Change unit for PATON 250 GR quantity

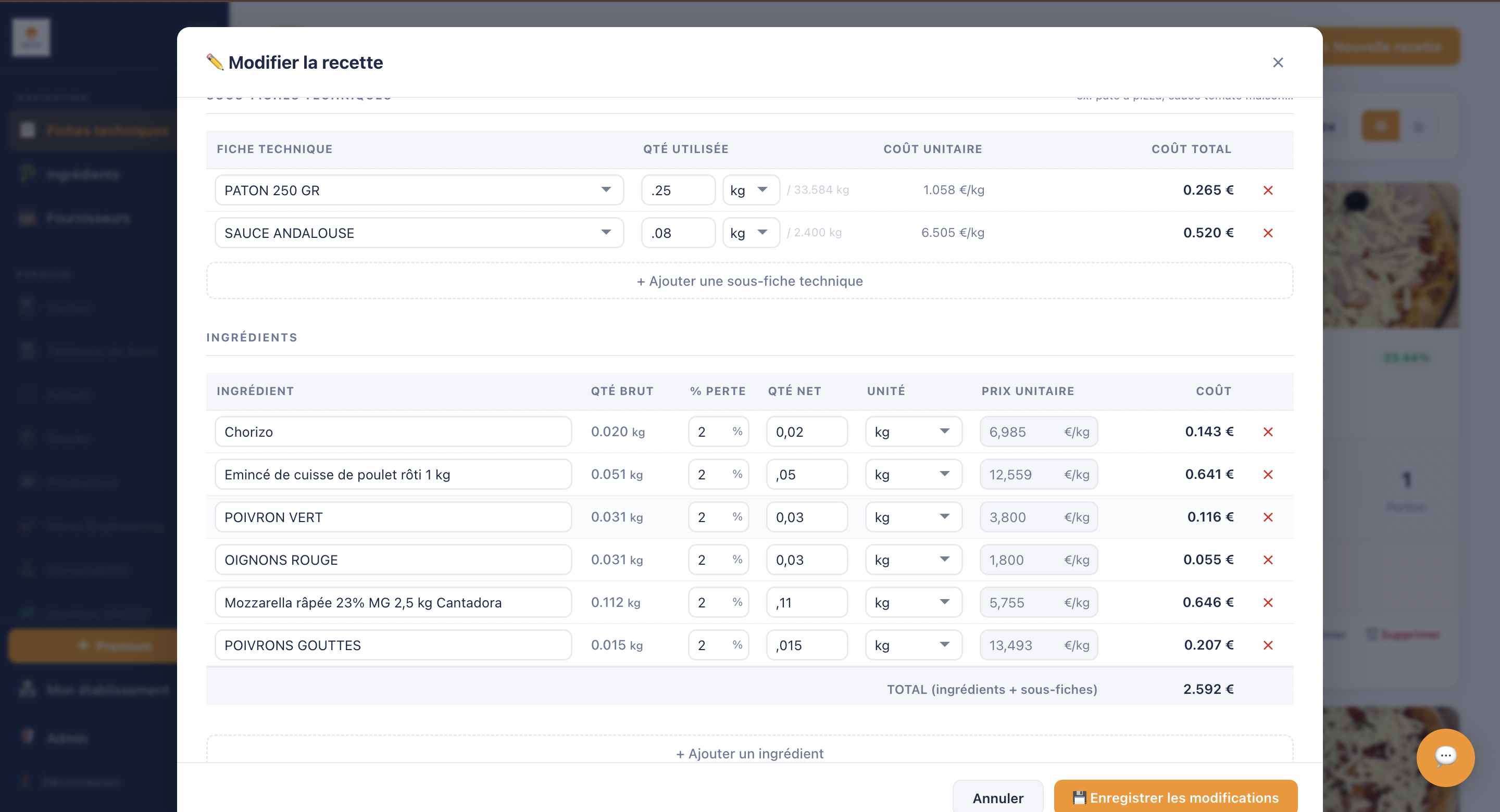pos(751,191)
